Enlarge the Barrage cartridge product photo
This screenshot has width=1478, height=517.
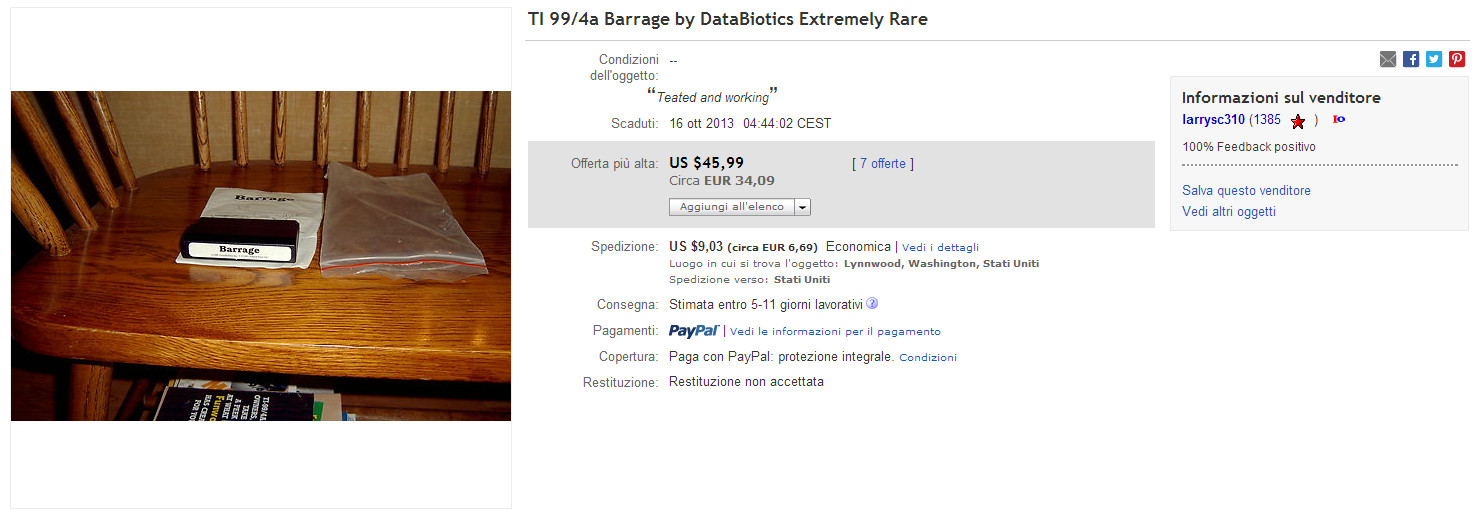261,256
